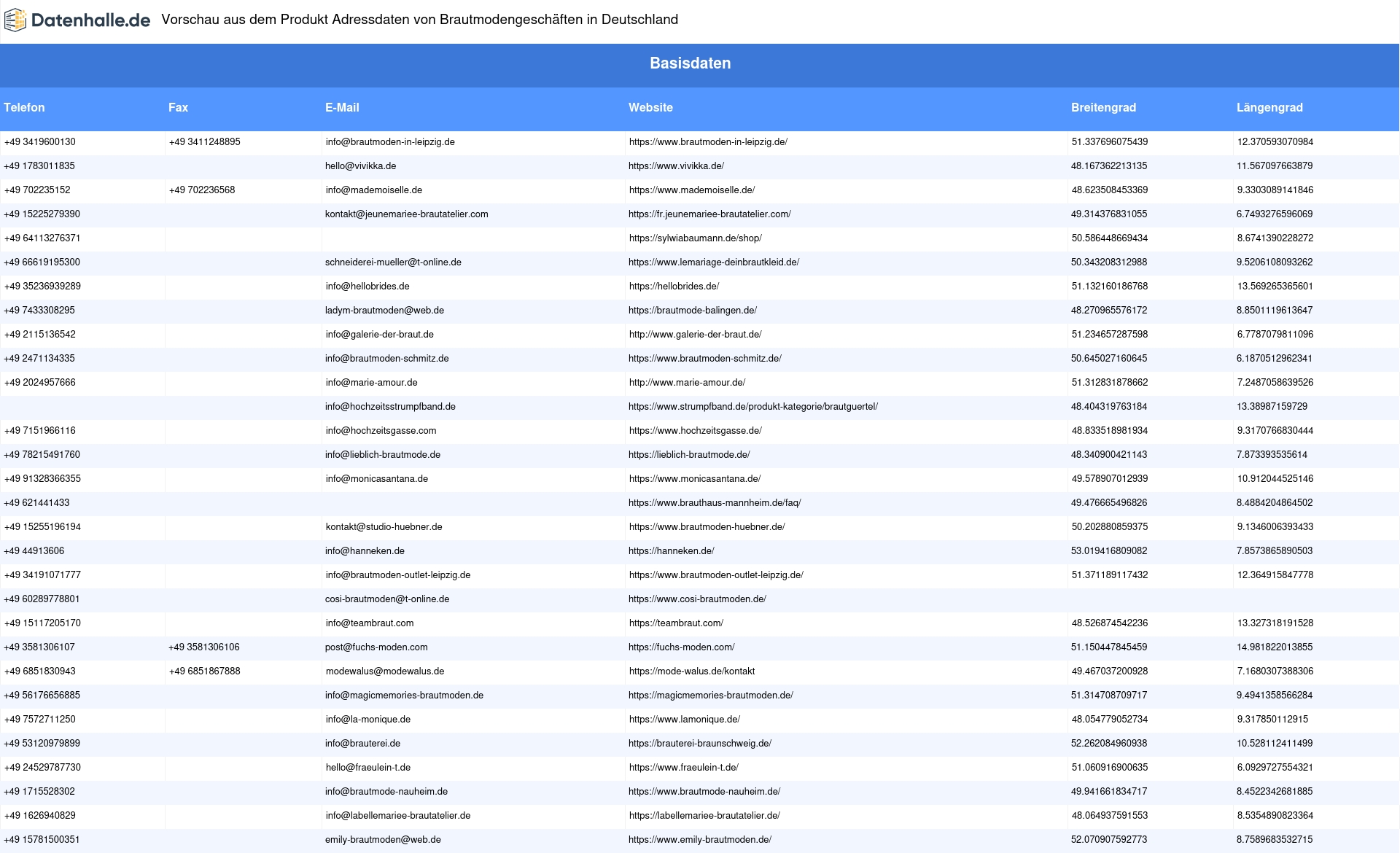The width and height of the screenshot is (1400, 853).
Task: Select the Fax column header
Action: tap(178, 107)
